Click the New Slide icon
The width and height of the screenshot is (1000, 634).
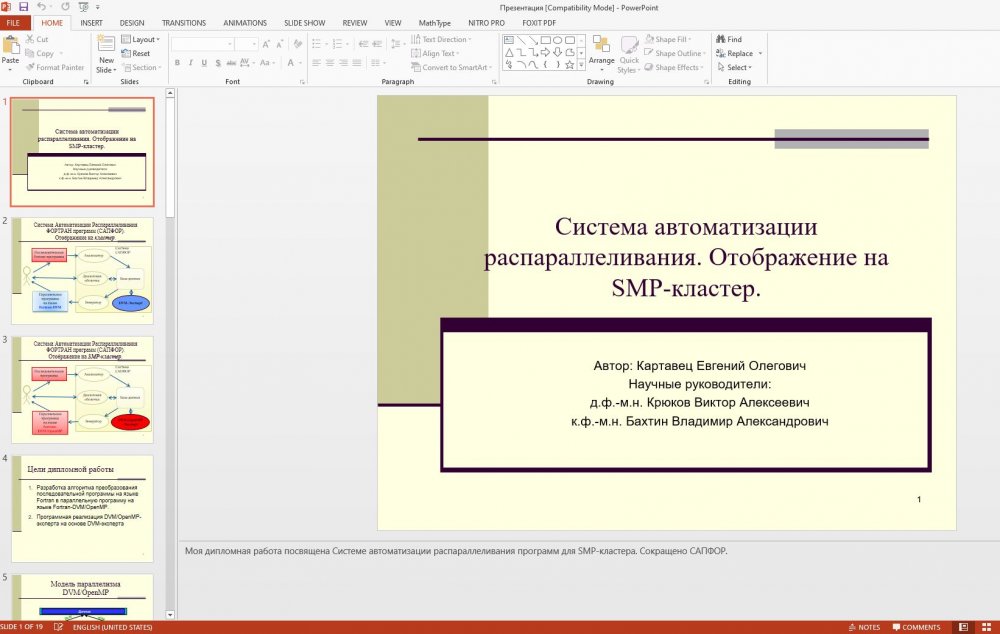[x=106, y=42]
